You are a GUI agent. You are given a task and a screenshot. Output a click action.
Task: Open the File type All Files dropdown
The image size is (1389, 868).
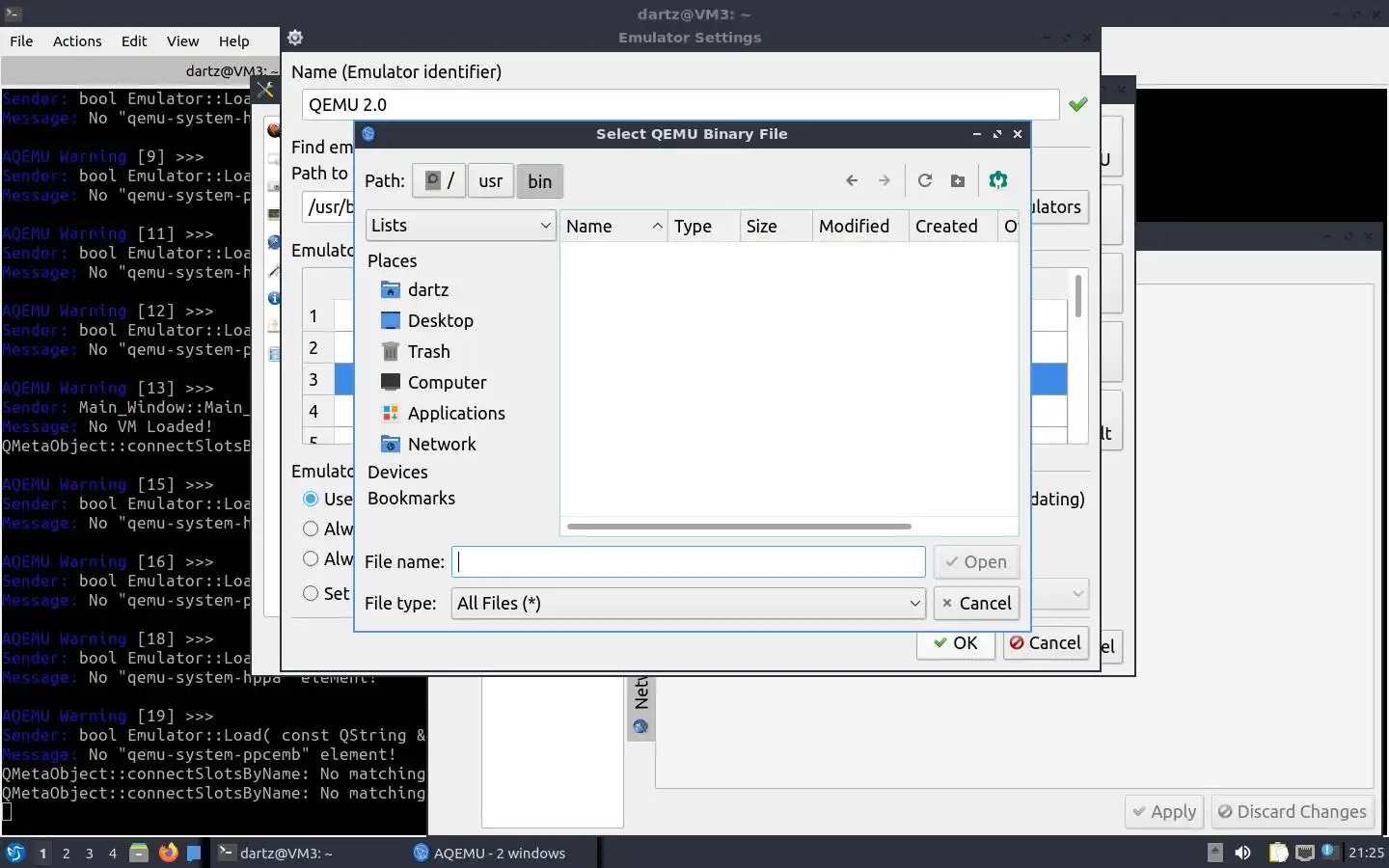pyautogui.click(x=689, y=603)
